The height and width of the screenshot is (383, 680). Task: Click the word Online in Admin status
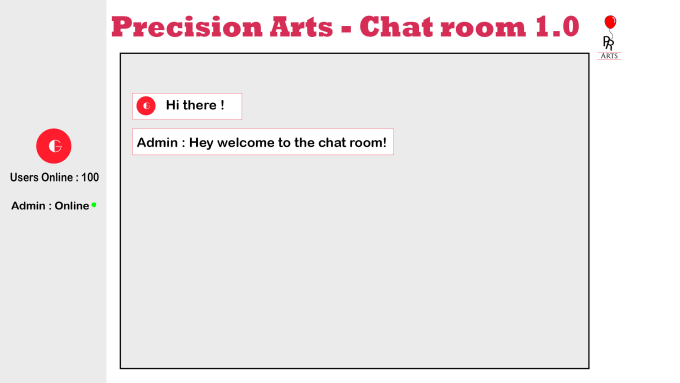click(x=72, y=206)
